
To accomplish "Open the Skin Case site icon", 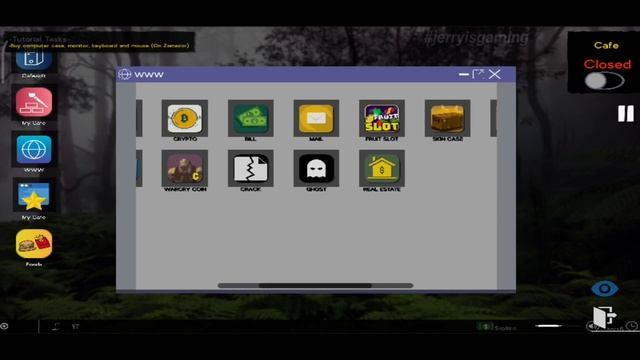I will pos(447,118).
